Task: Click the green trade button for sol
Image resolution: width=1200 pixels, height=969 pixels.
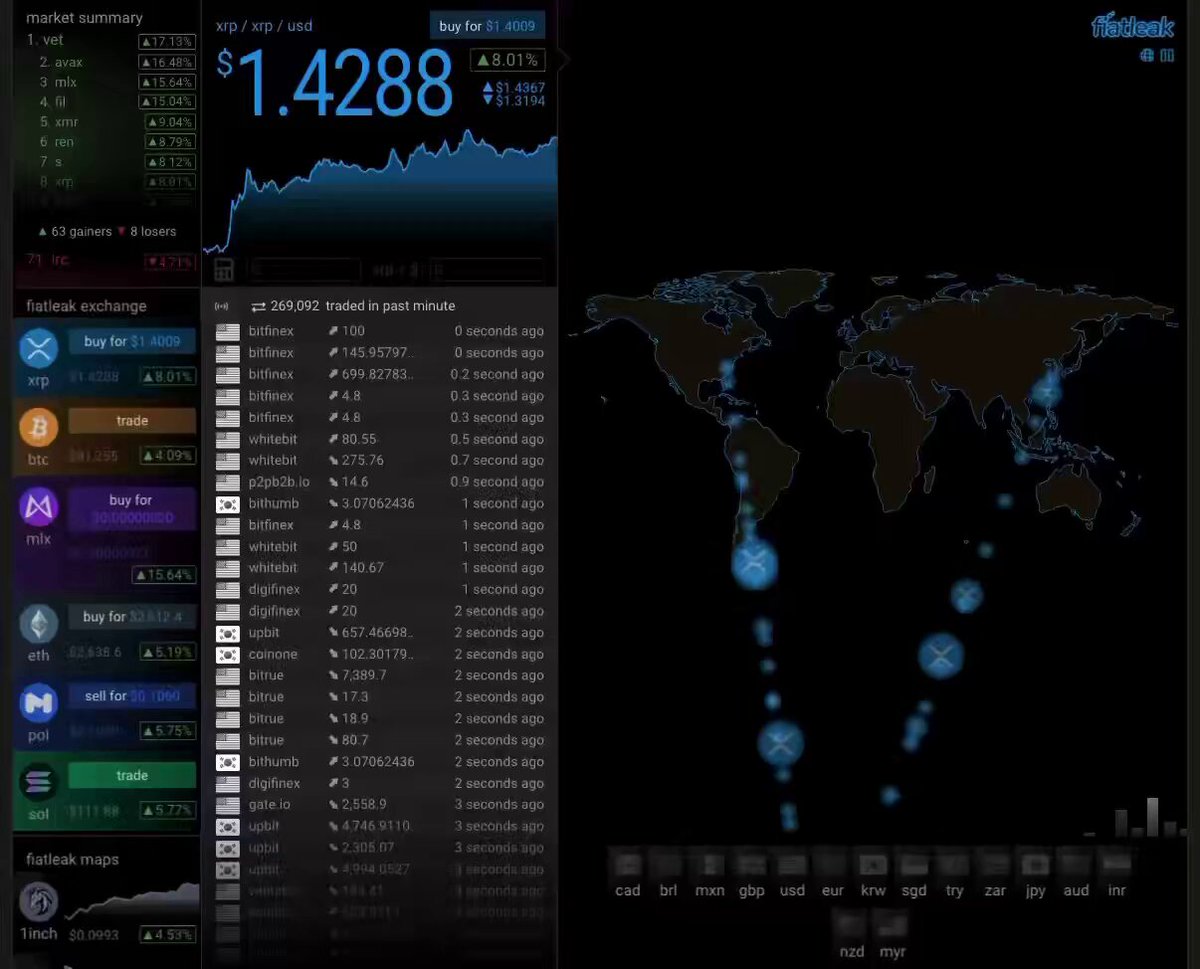Action: 132,775
